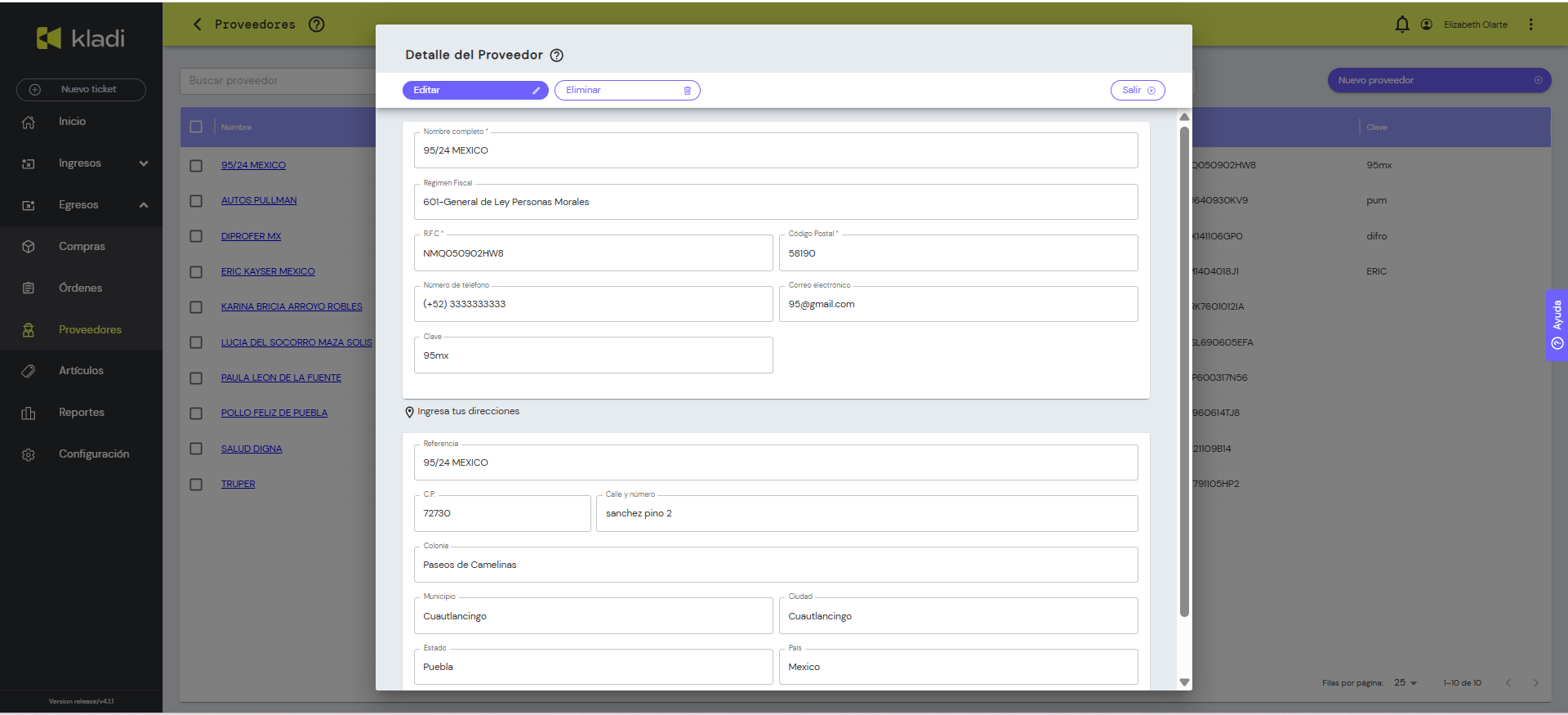Toggle the select-all checkbox in table header
The width and height of the screenshot is (1568, 715).
click(x=196, y=127)
